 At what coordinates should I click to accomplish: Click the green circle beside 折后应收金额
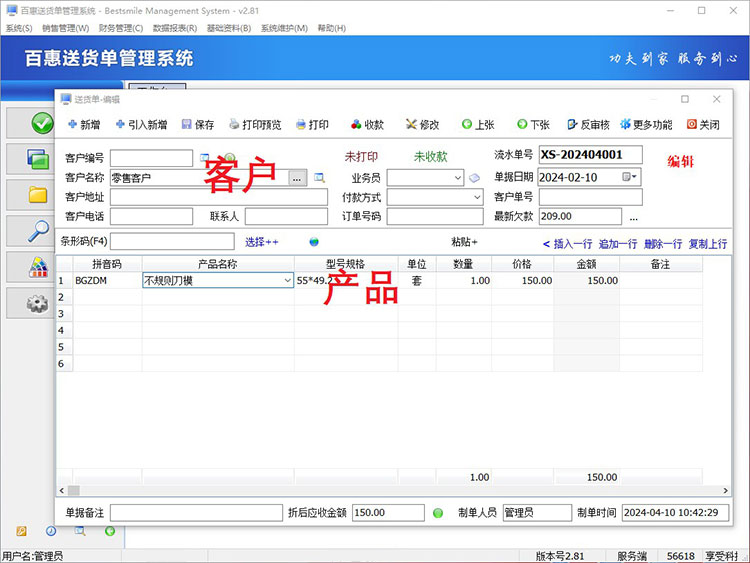tap(438, 513)
